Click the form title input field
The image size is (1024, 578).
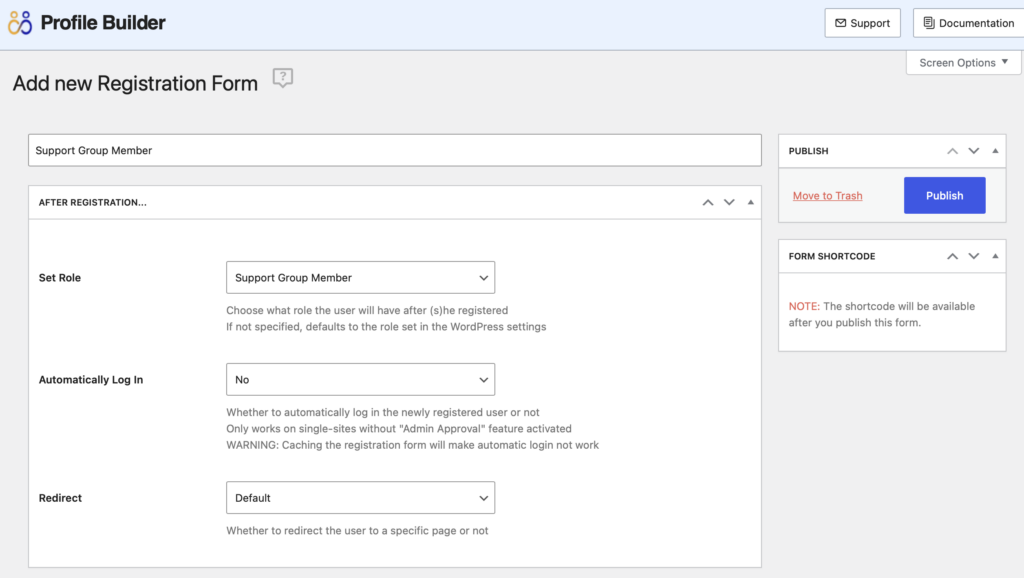coord(394,150)
